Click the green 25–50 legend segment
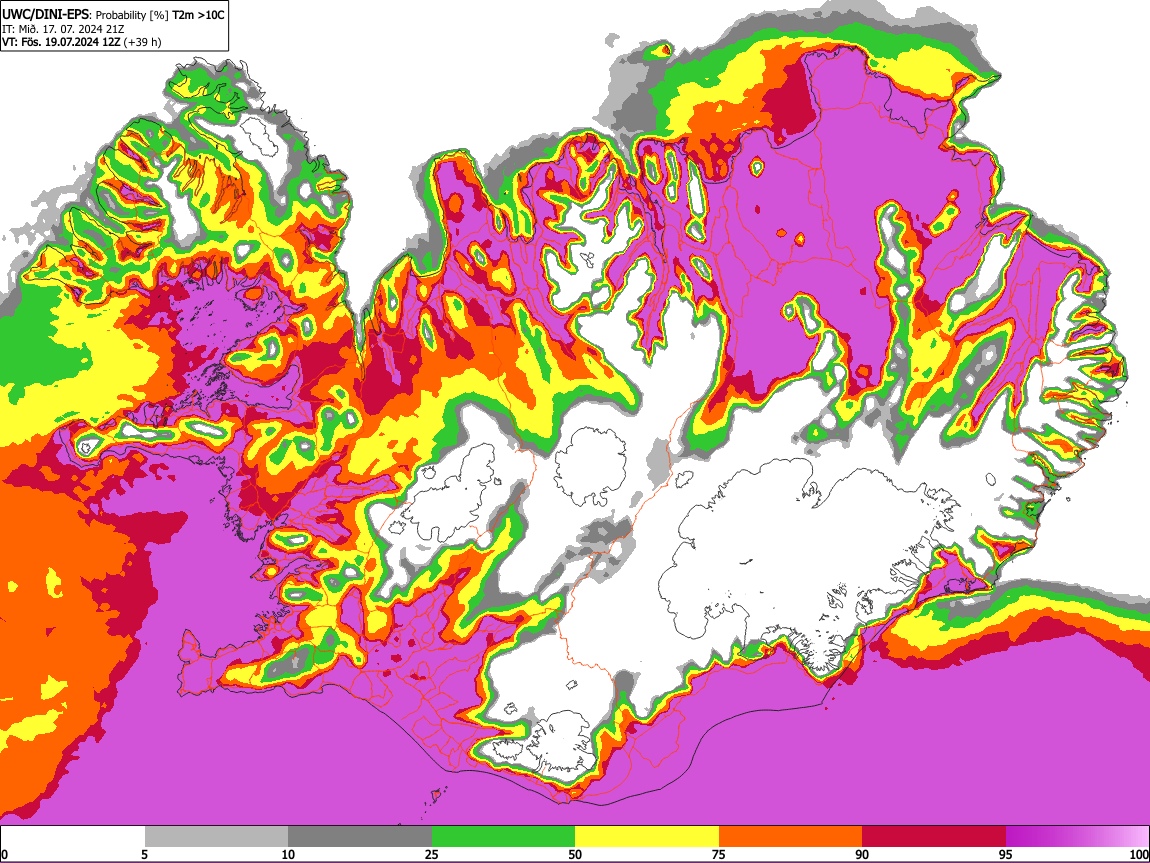Image resolution: width=1150 pixels, height=863 pixels. [503, 836]
